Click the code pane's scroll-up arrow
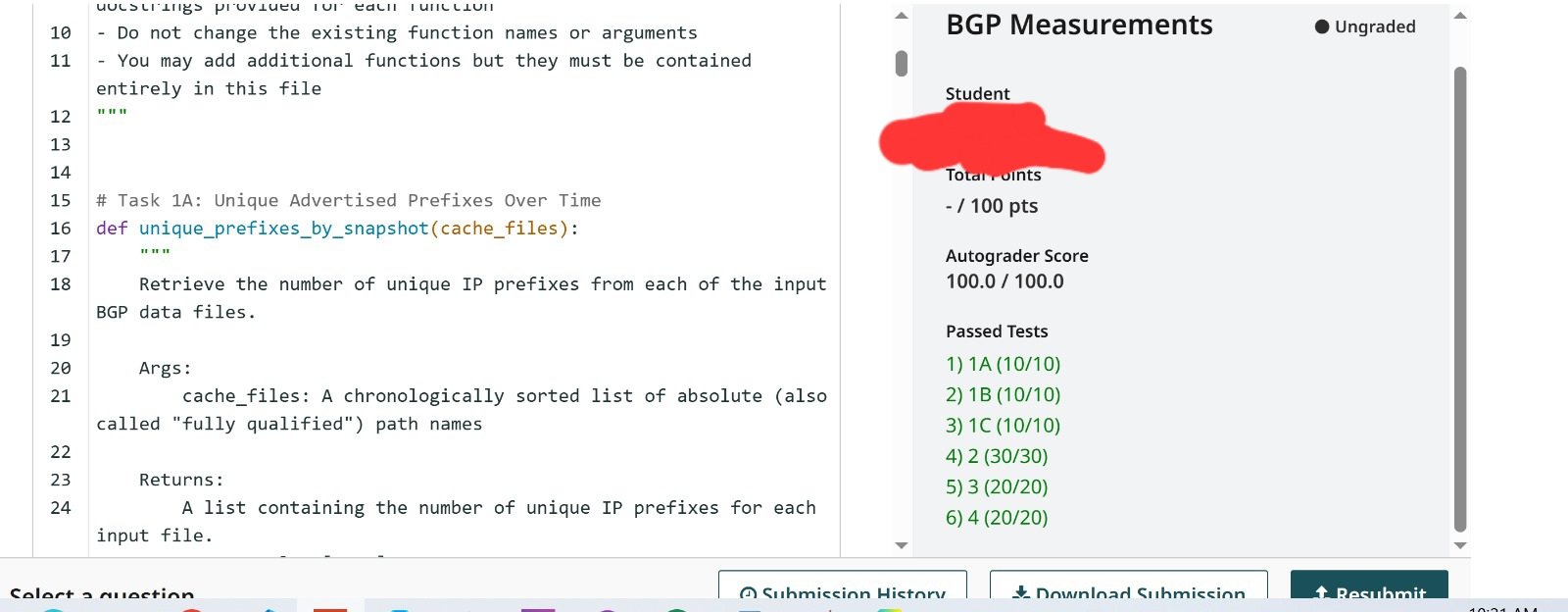 [902, 16]
